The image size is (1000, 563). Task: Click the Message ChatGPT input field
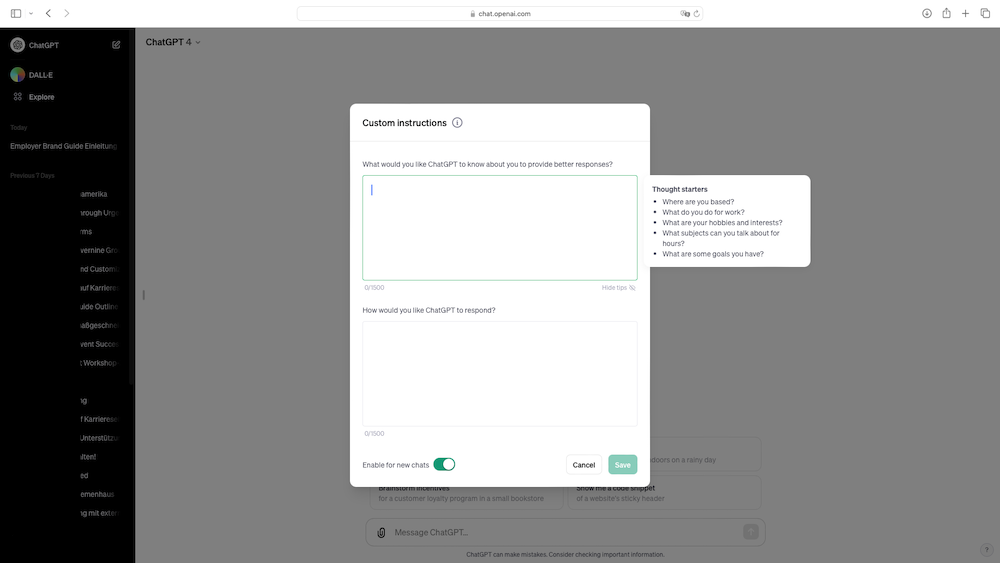click(x=564, y=532)
